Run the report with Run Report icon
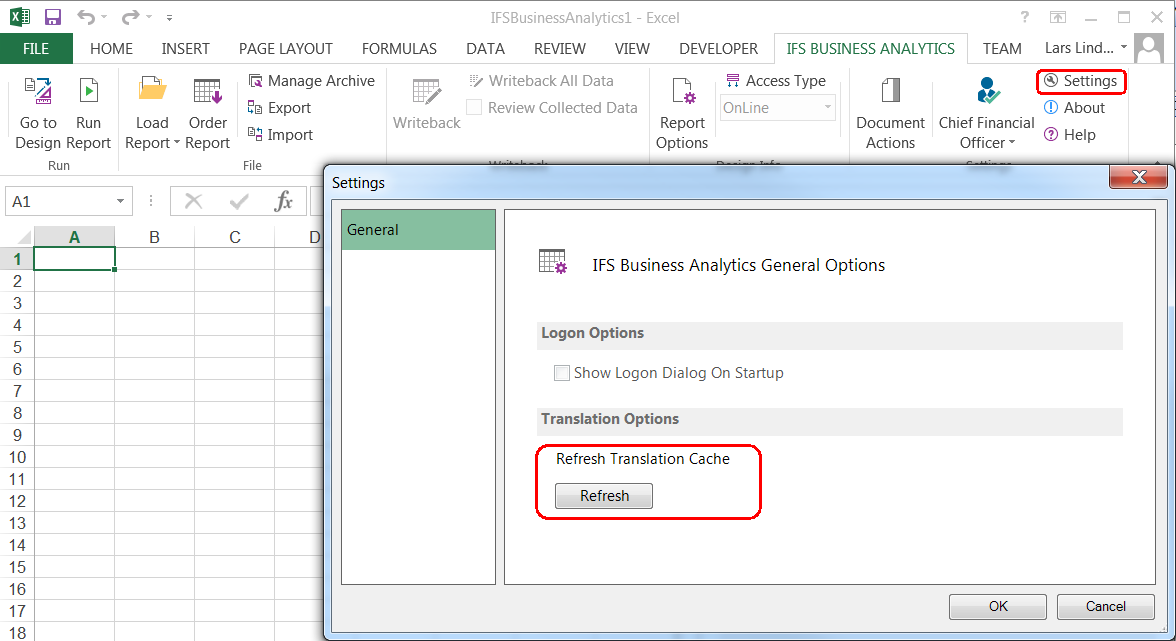Image resolution: width=1176 pixels, height=641 pixels. [88, 91]
